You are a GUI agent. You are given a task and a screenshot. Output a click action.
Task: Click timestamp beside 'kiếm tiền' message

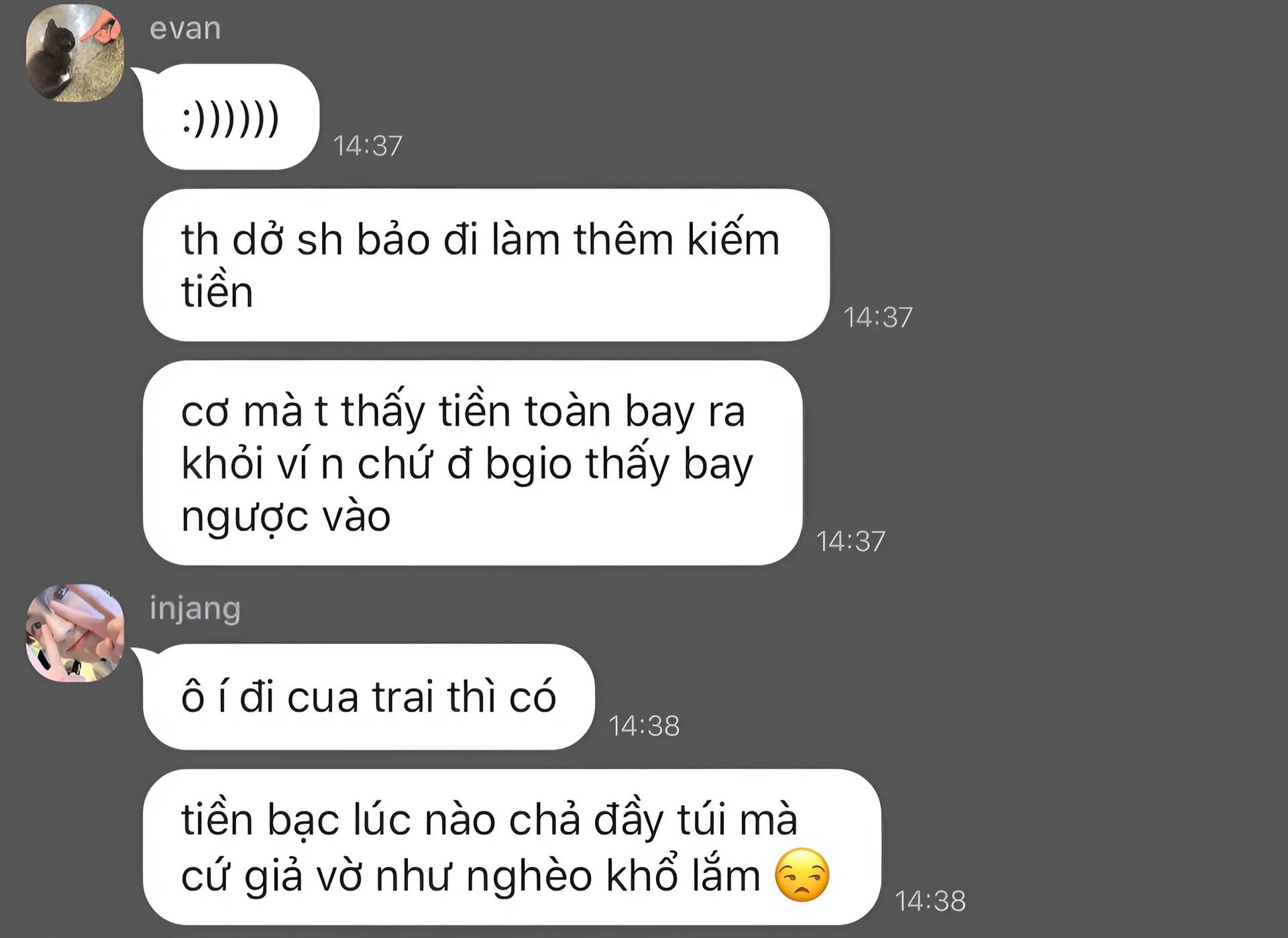[877, 317]
